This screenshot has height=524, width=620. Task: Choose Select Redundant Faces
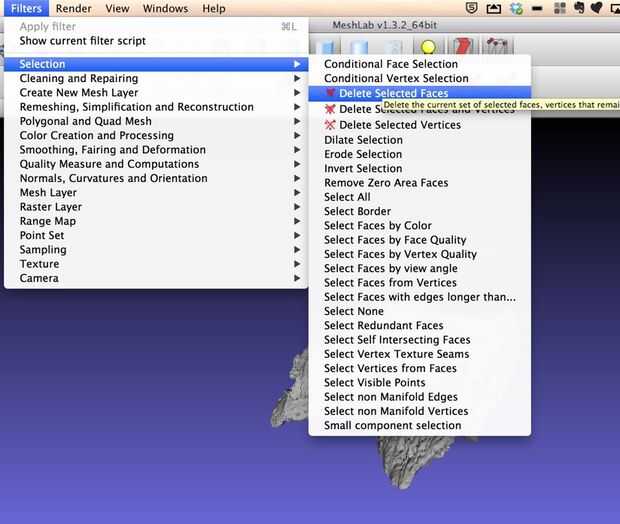[420, 325]
